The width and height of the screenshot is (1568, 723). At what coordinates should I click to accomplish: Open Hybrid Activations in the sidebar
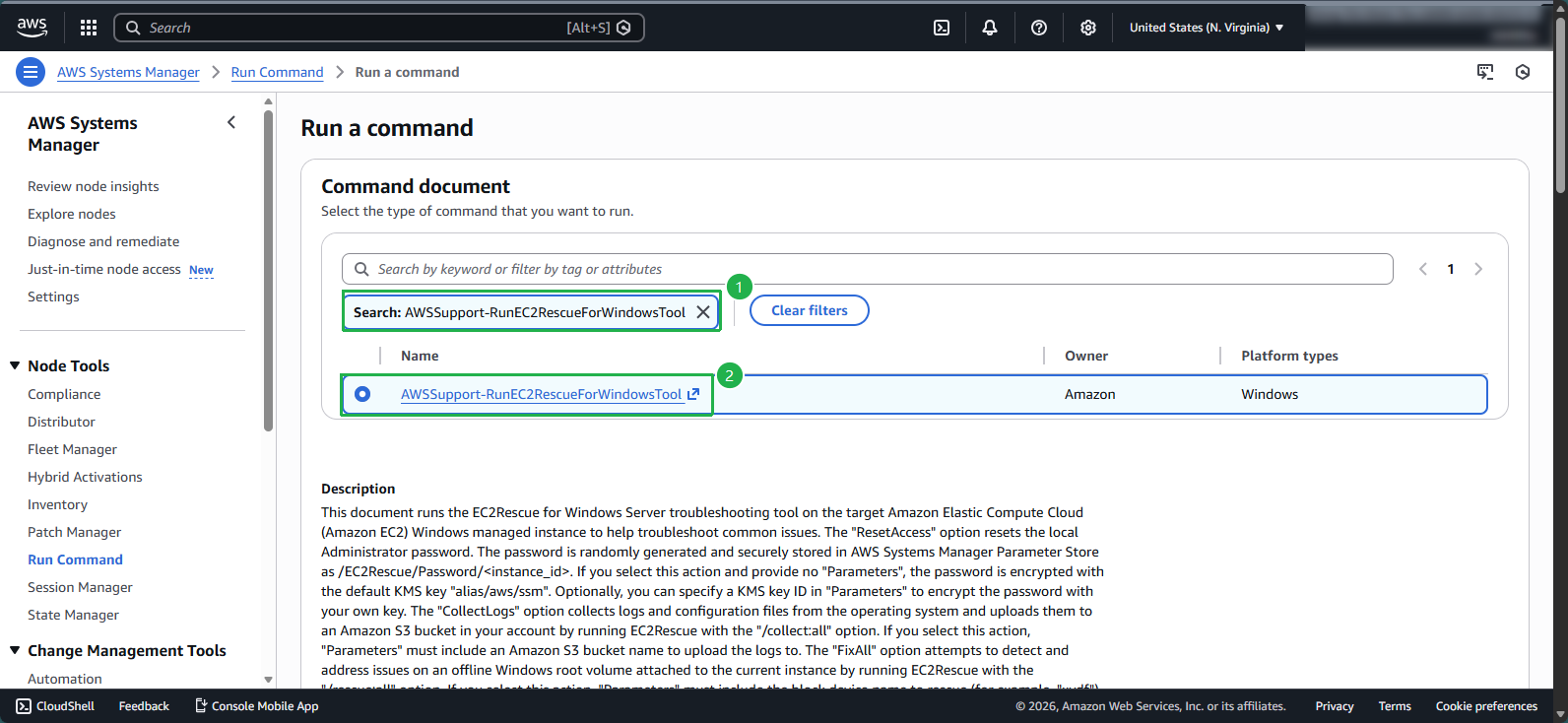[x=85, y=477]
